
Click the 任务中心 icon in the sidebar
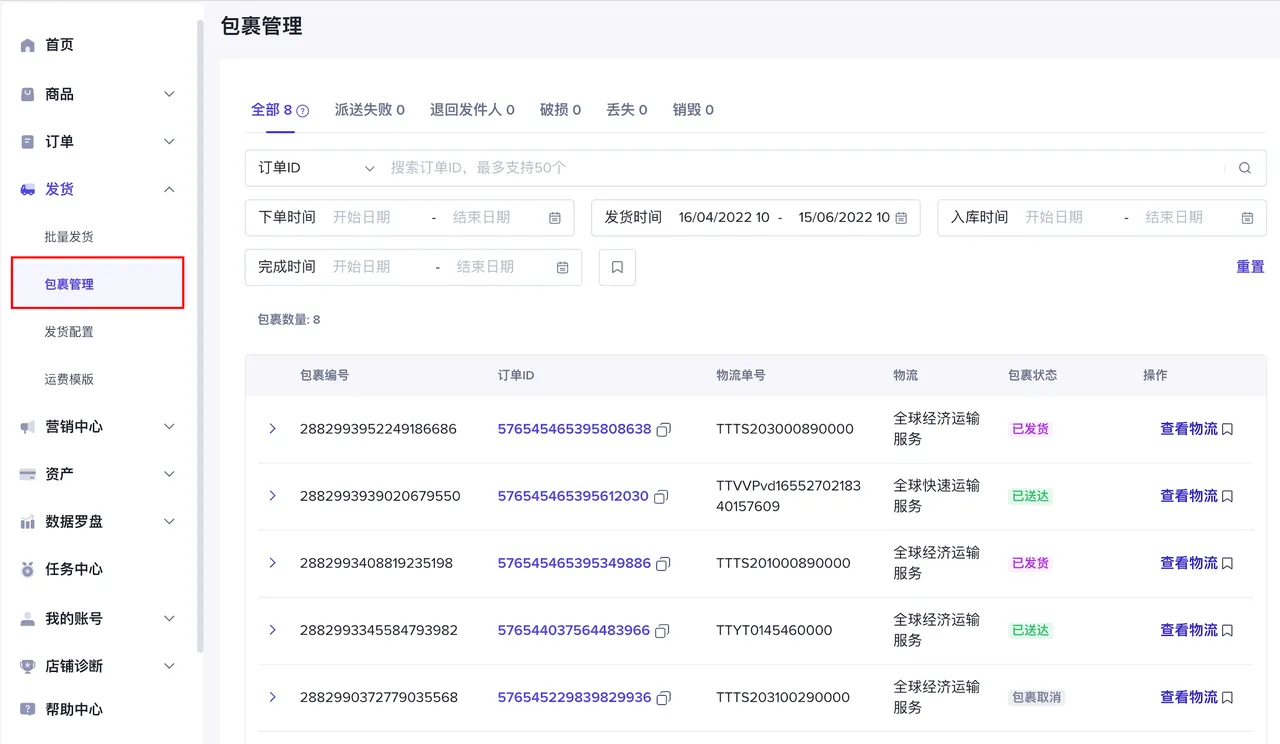tap(25, 569)
